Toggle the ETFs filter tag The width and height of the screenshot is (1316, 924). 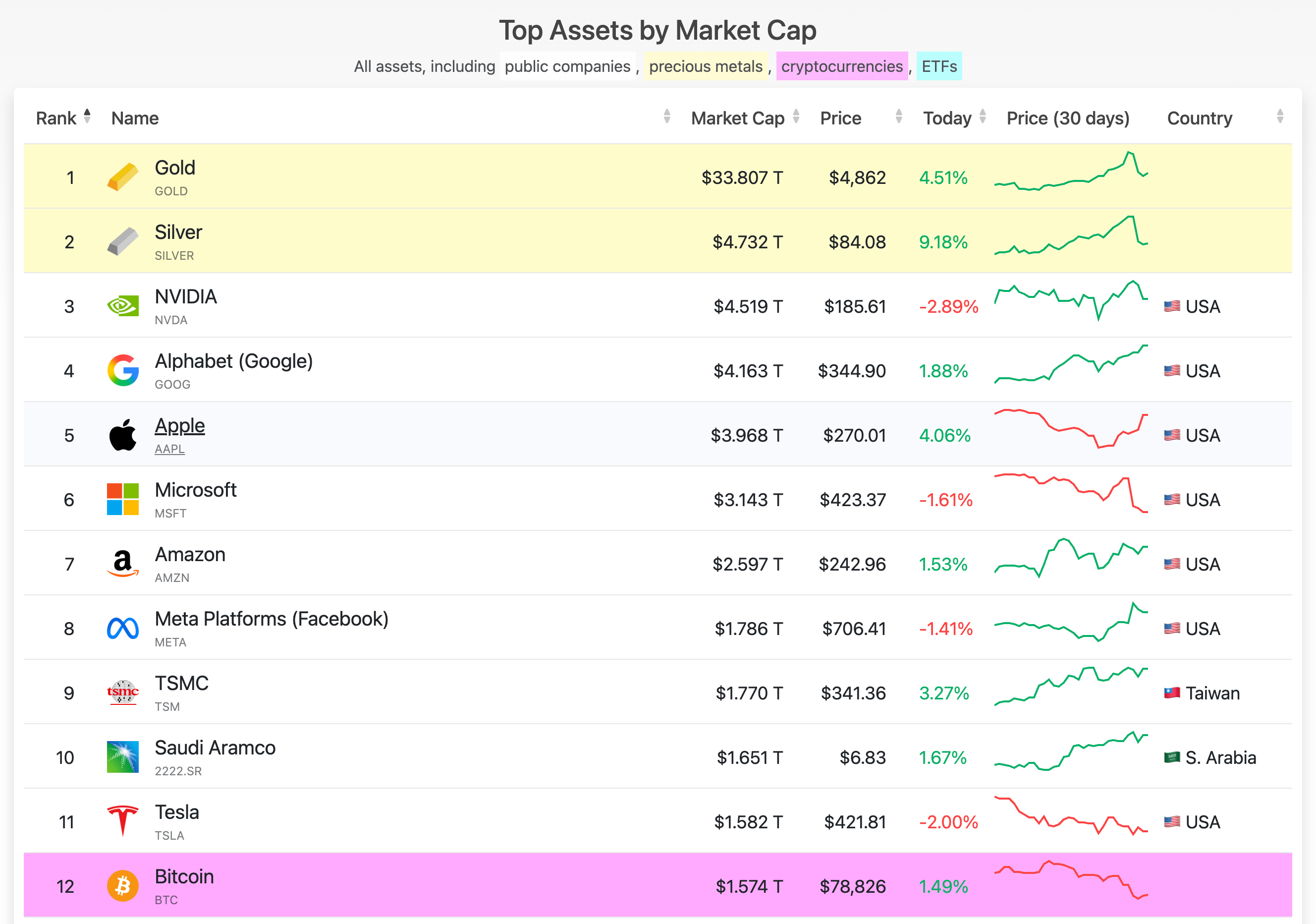point(939,66)
